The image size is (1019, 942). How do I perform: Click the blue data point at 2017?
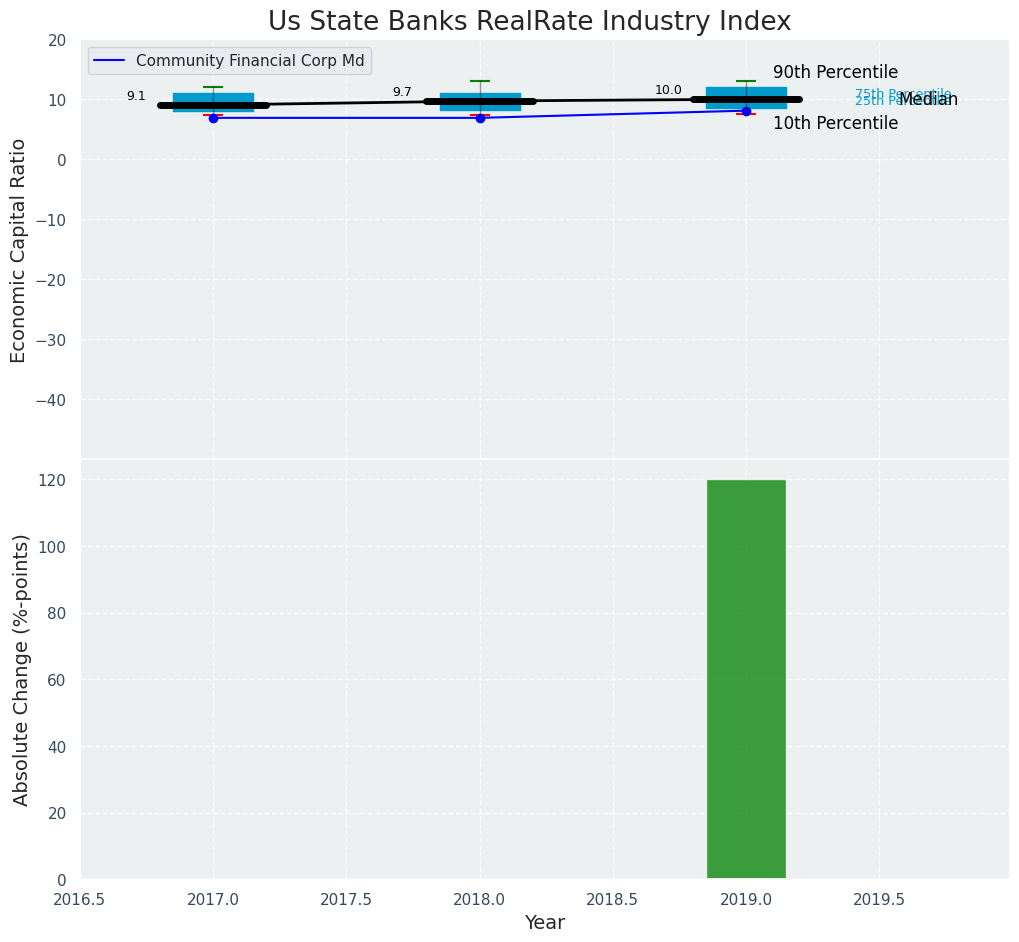tap(213, 118)
